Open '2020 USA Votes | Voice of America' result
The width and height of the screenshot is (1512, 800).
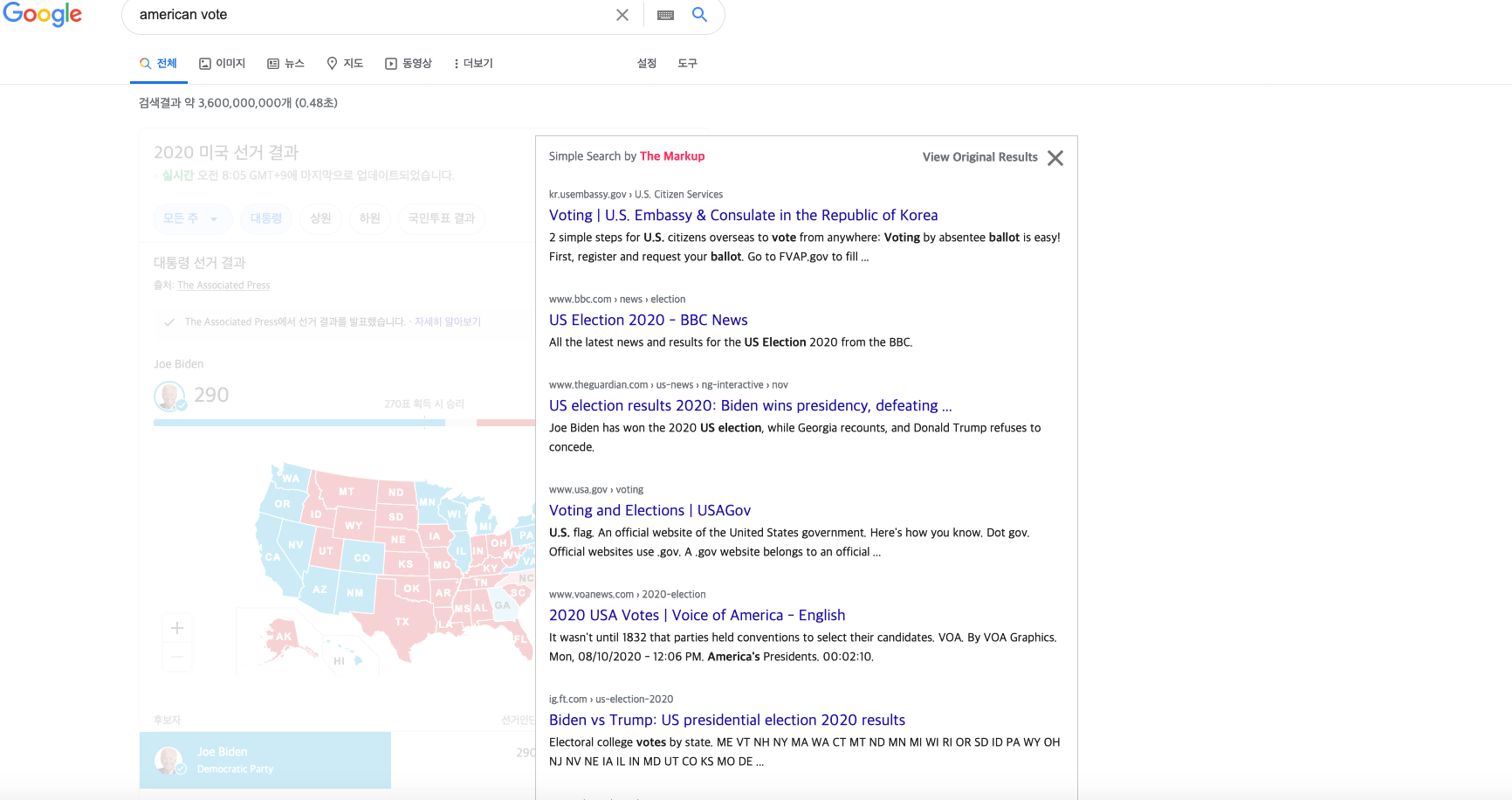698,615
